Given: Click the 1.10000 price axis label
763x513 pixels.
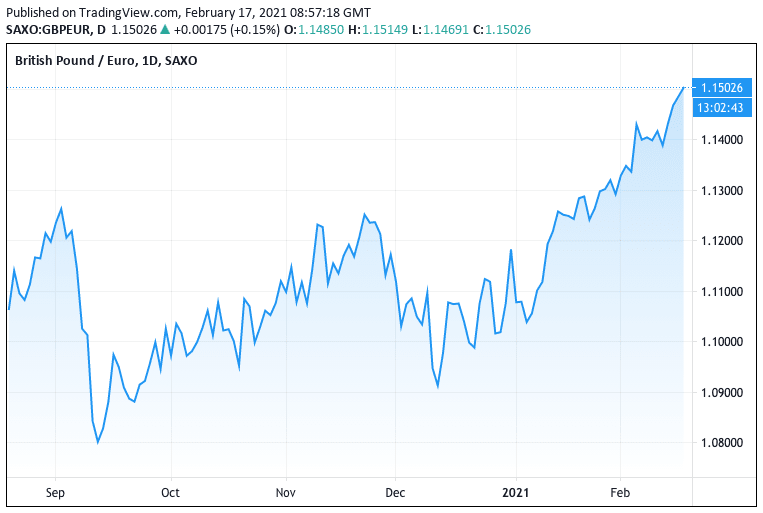Looking at the screenshot, I should 720,342.
